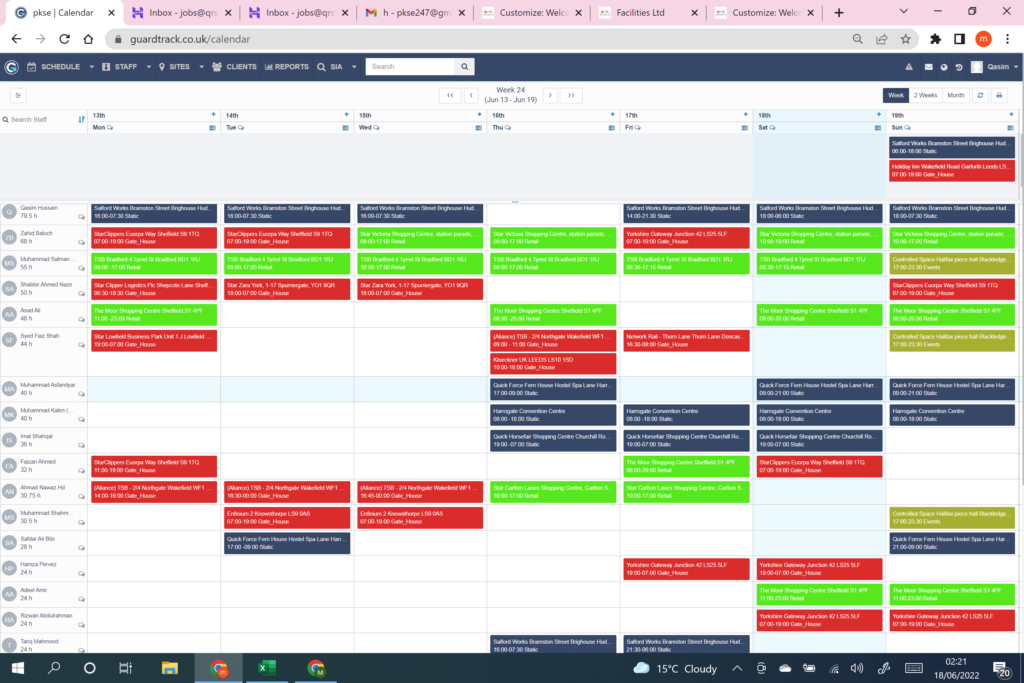
Task: Click the top Search input field
Action: pos(410,67)
